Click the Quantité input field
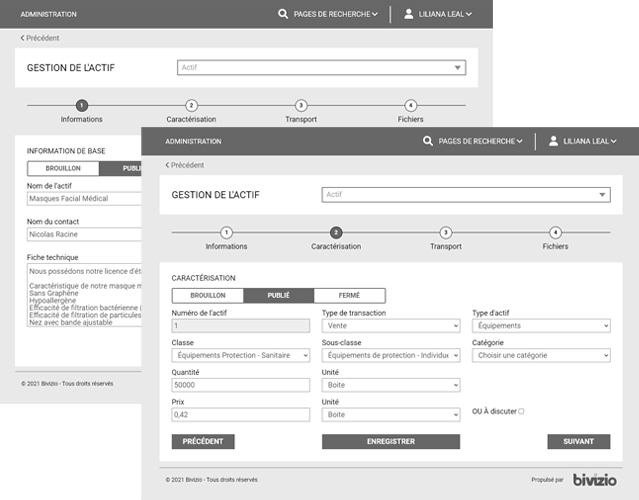639x500 pixels. point(241,385)
